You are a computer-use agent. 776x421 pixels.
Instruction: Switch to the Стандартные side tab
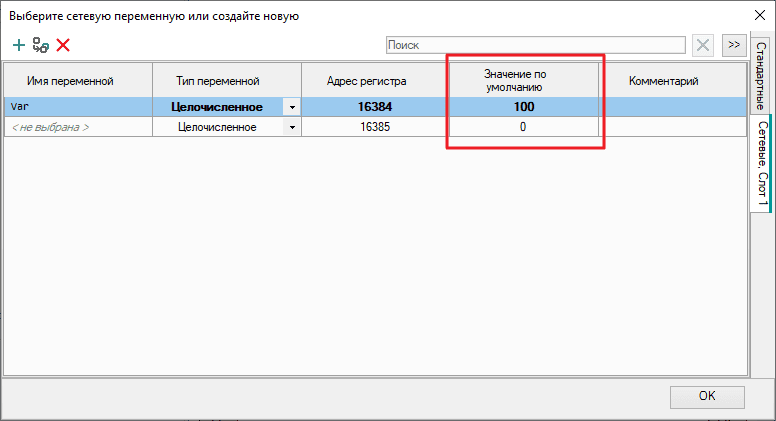[x=760, y=78]
